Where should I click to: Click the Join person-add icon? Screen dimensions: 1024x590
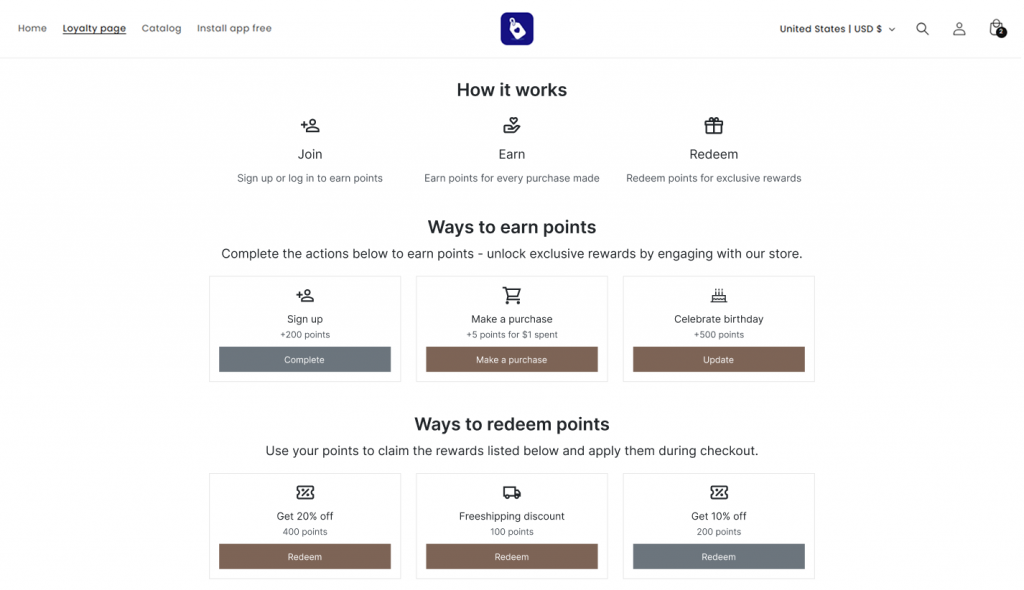310,126
